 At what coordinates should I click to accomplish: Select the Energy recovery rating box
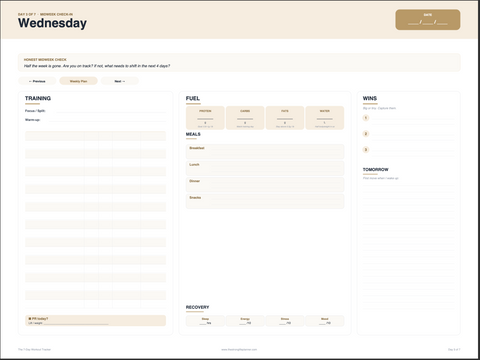[x=245, y=321]
